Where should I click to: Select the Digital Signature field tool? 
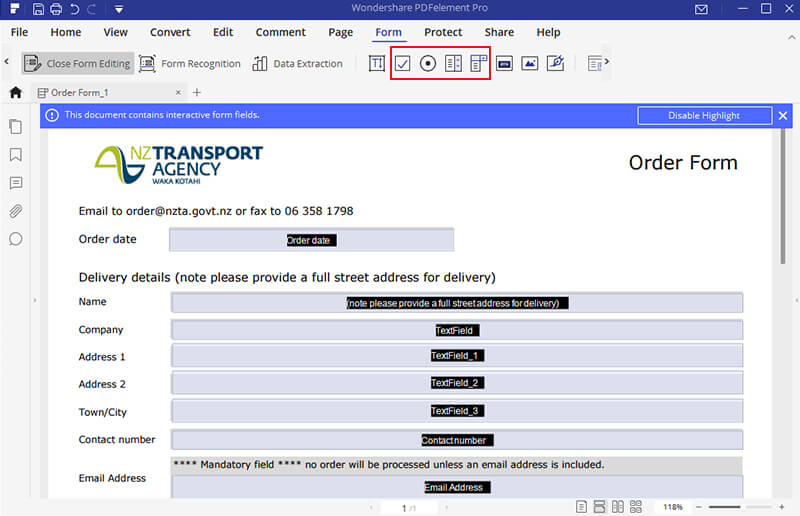(555, 63)
